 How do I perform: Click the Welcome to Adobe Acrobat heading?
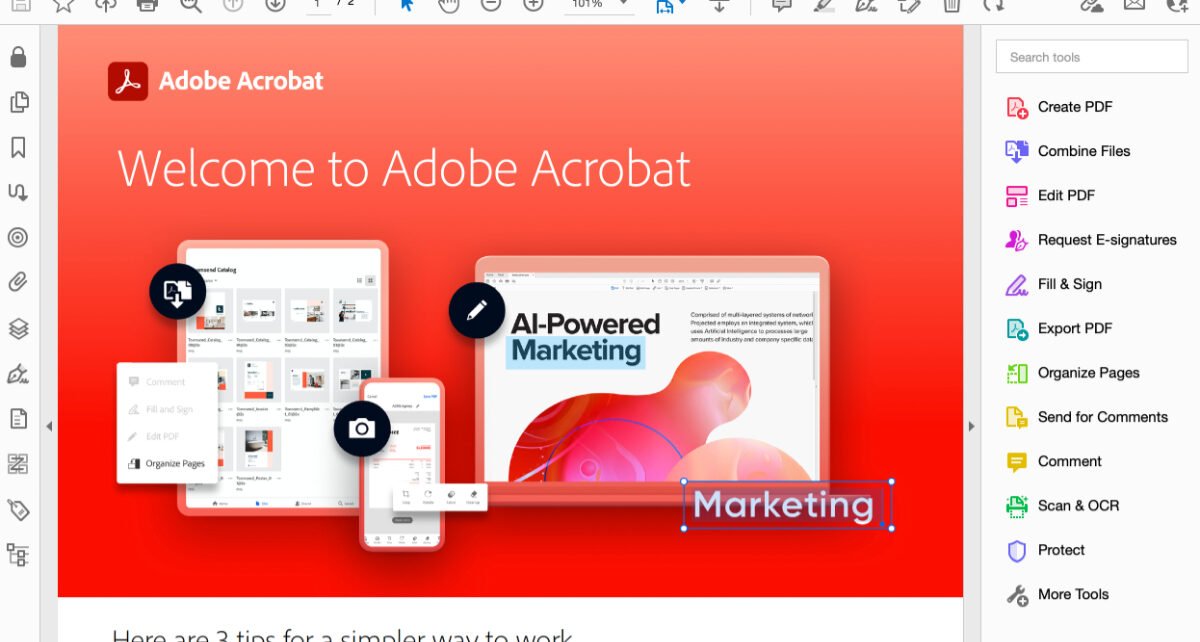[404, 168]
